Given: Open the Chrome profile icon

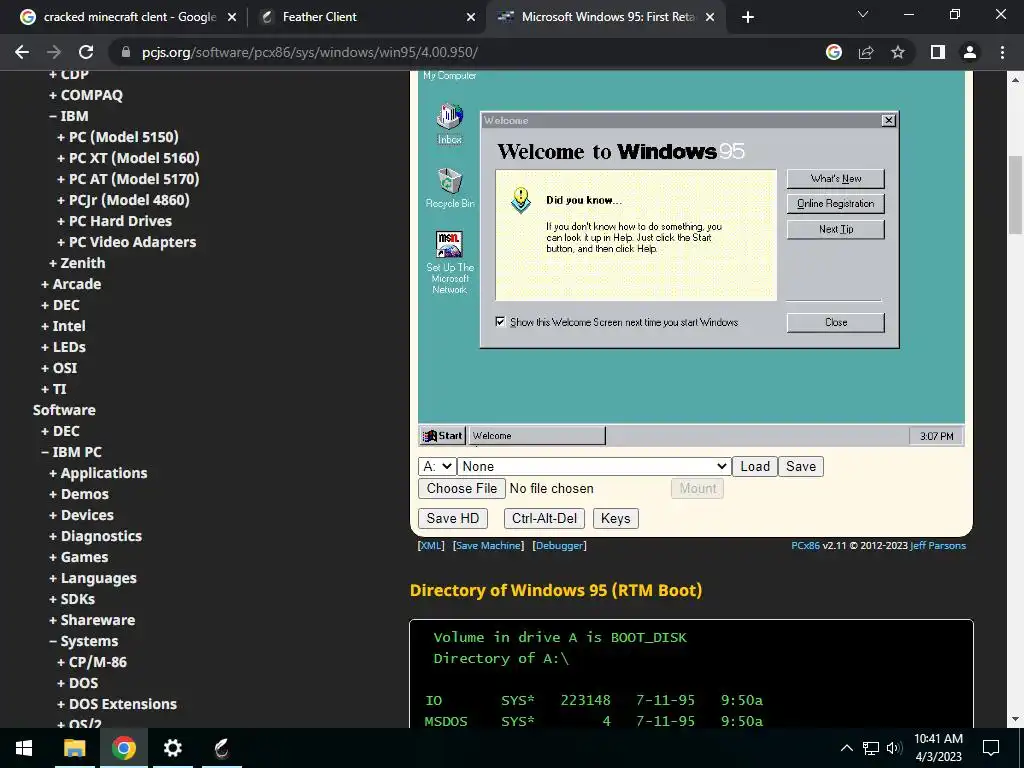Looking at the screenshot, I should click(970, 52).
